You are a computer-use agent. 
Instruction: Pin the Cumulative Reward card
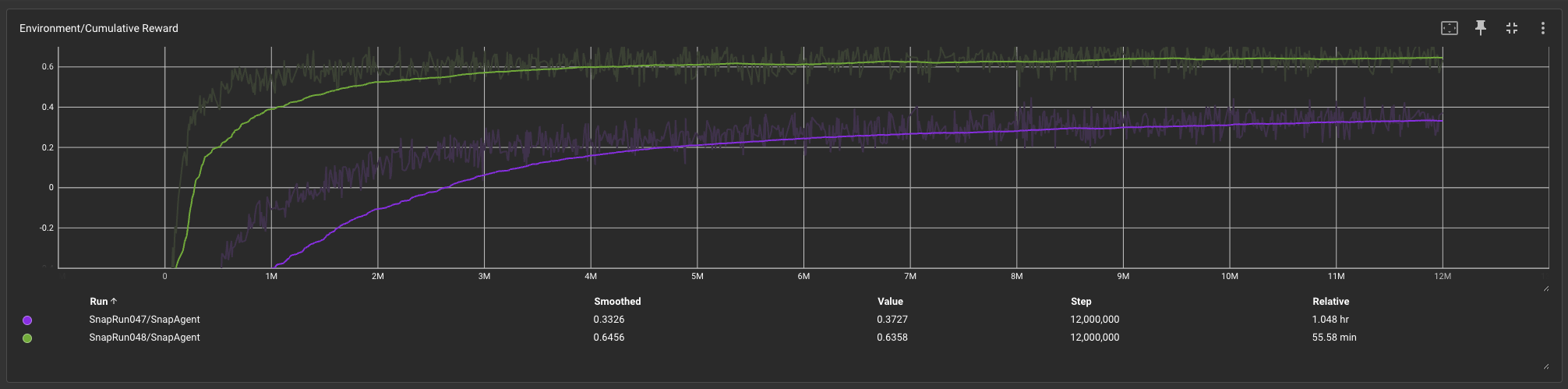point(1481,28)
